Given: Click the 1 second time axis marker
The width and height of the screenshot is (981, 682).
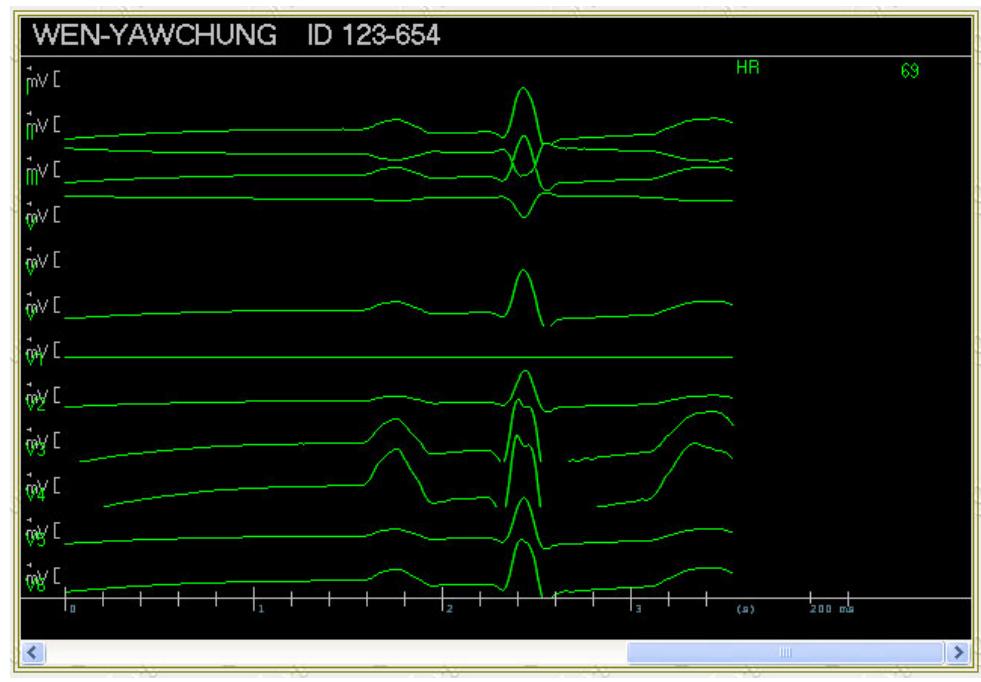Looking at the screenshot, I should pyautogui.click(x=261, y=609).
